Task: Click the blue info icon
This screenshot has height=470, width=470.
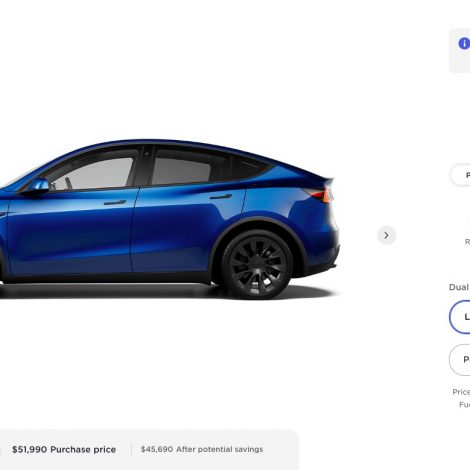Action: tap(464, 43)
